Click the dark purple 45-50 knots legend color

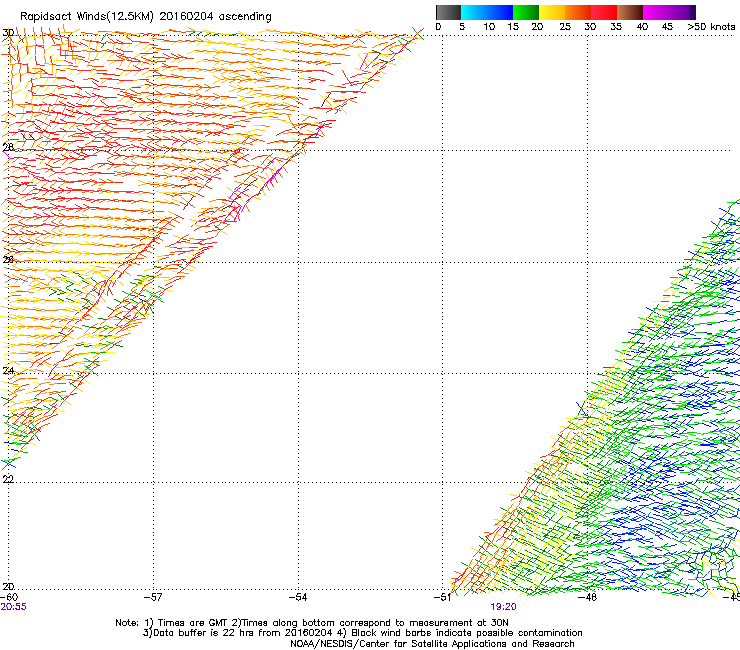pyautogui.click(x=682, y=12)
